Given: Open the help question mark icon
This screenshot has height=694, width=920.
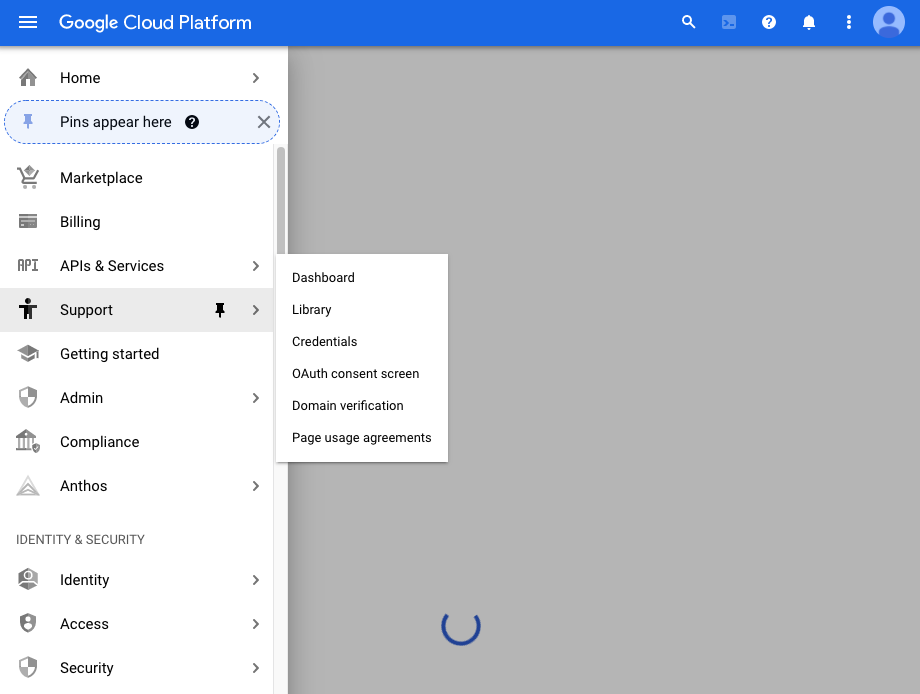Looking at the screenshot, I should click(x=769, y=22).
